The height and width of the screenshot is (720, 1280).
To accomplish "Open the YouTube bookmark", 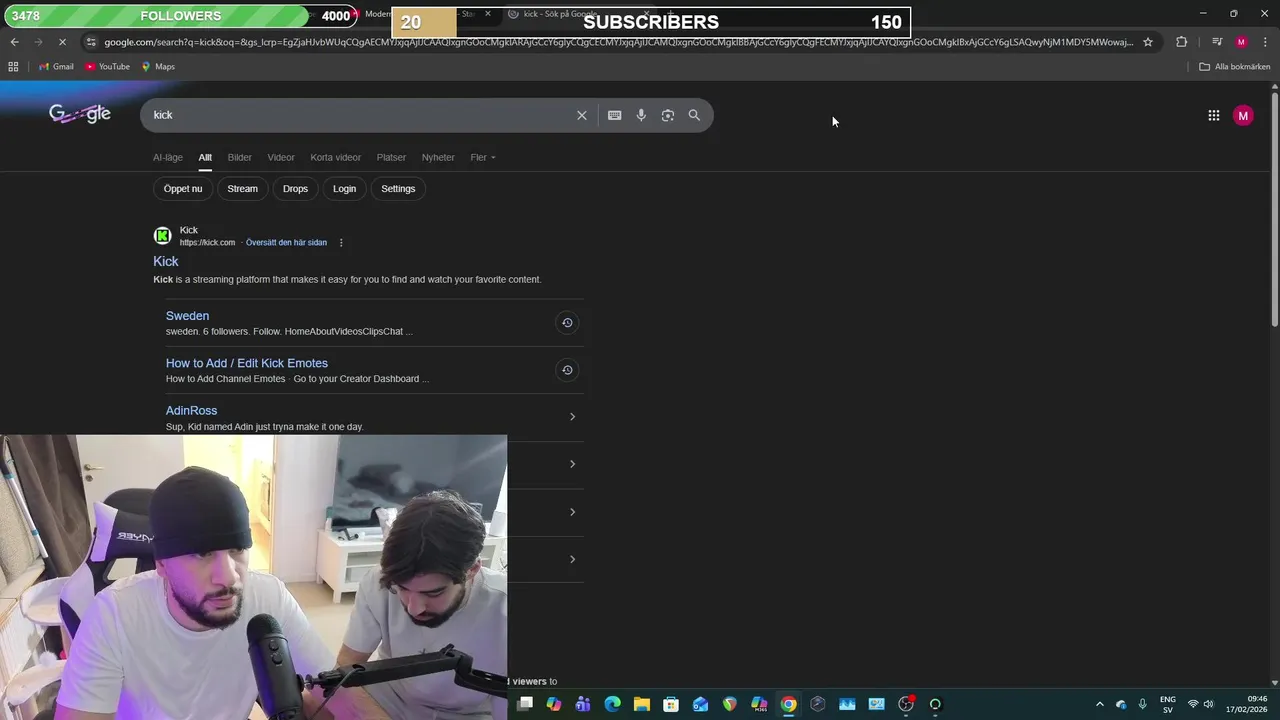I will coord(107,67).
